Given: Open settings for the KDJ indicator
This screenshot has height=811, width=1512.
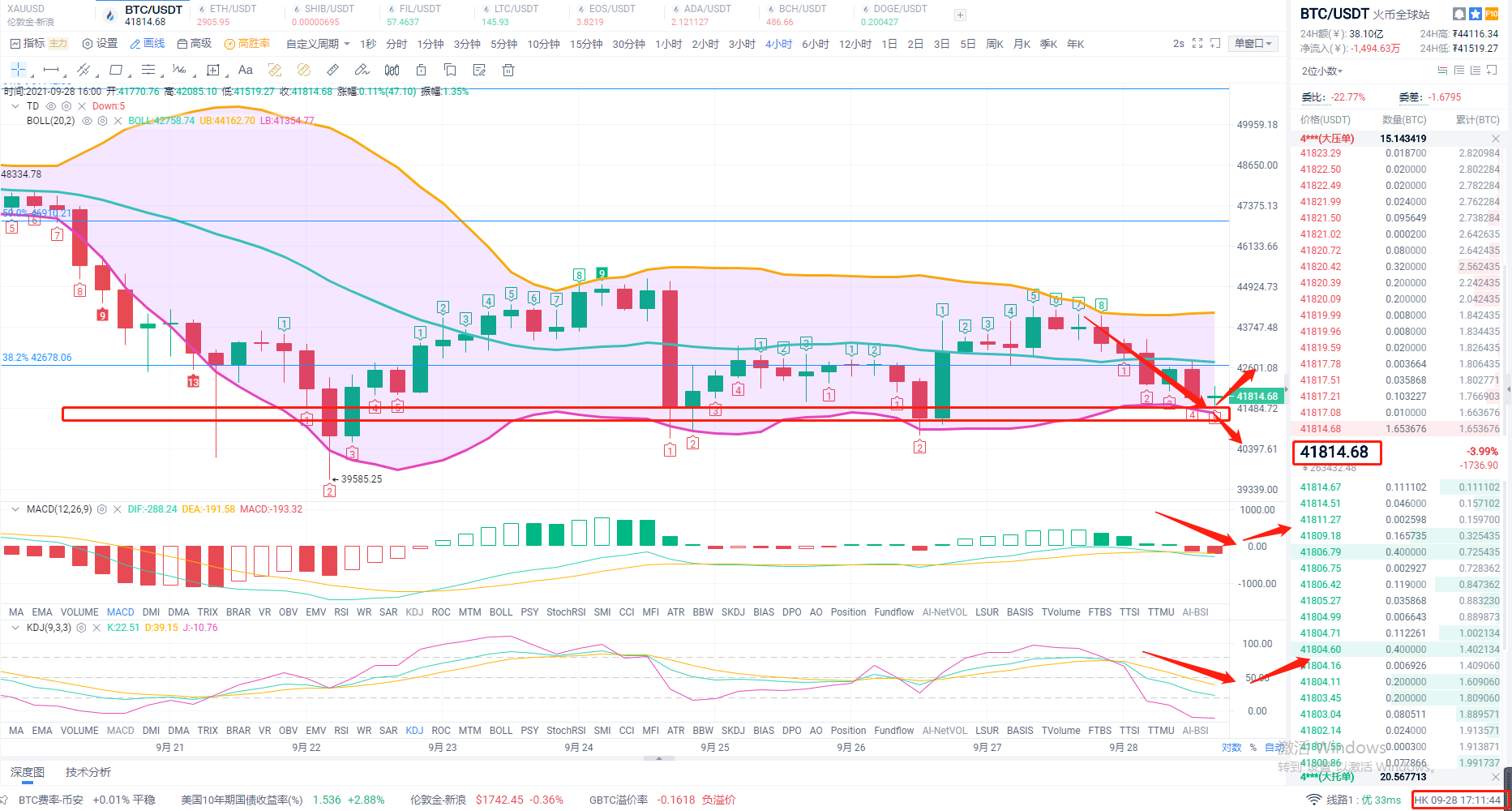Looking at the screenshot, I should pos(81,628).
